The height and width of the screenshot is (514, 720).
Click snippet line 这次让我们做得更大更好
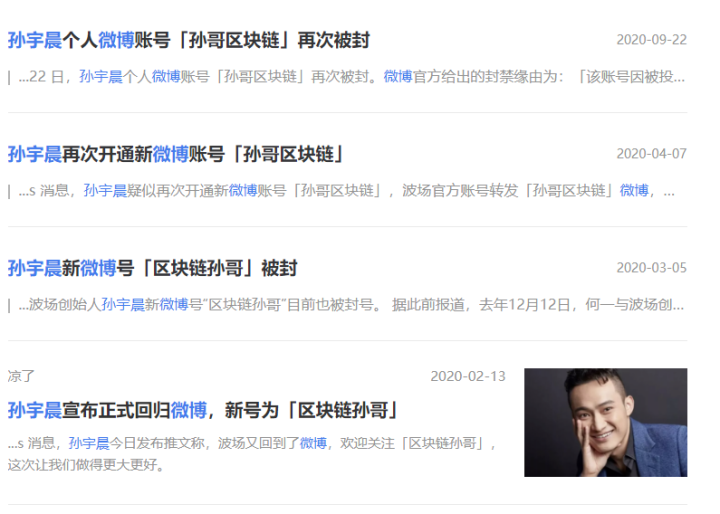pos(86,465)
